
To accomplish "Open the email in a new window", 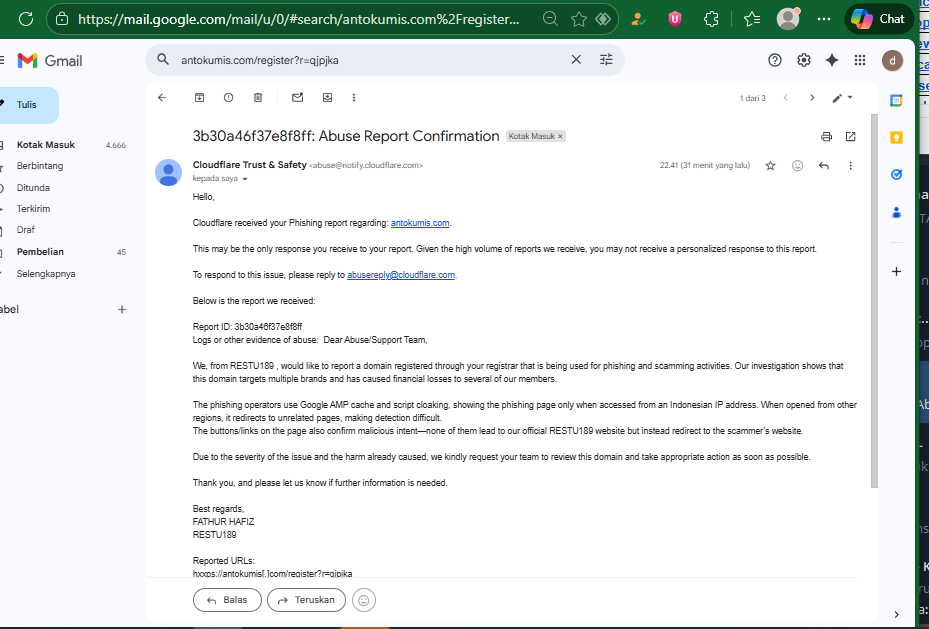I will 850,137.
